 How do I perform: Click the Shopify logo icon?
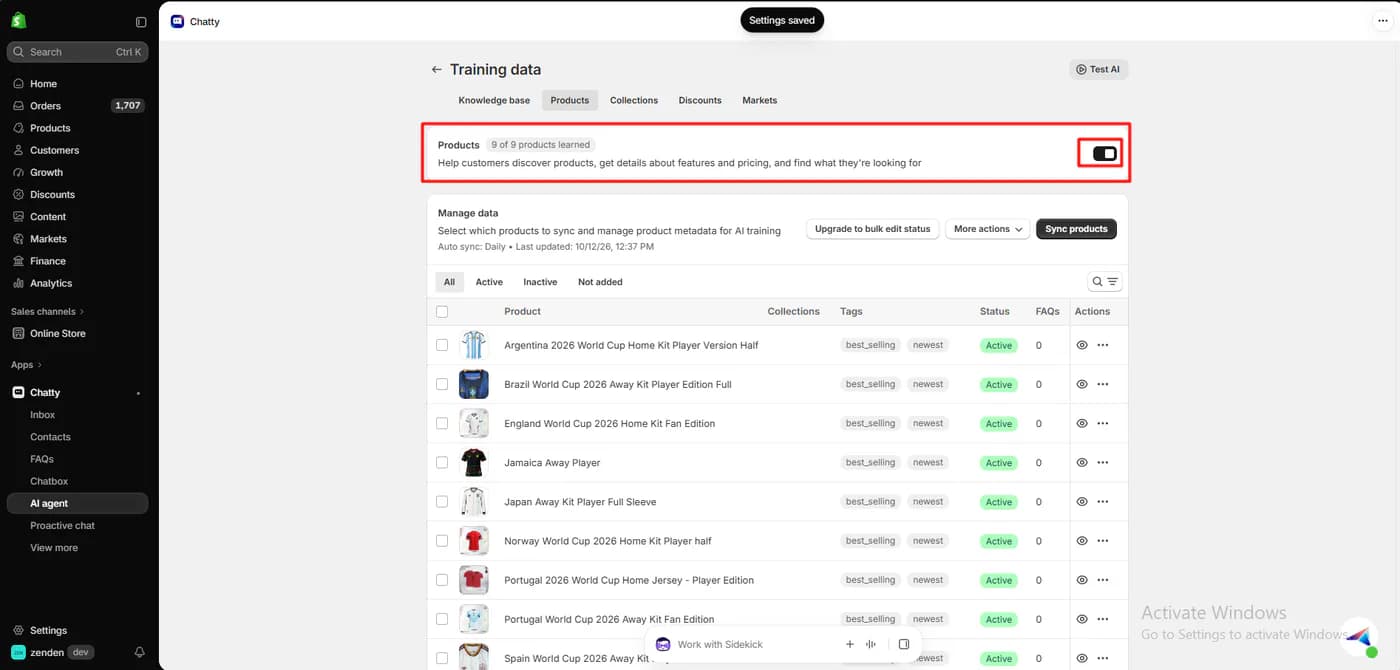[18, 21]
